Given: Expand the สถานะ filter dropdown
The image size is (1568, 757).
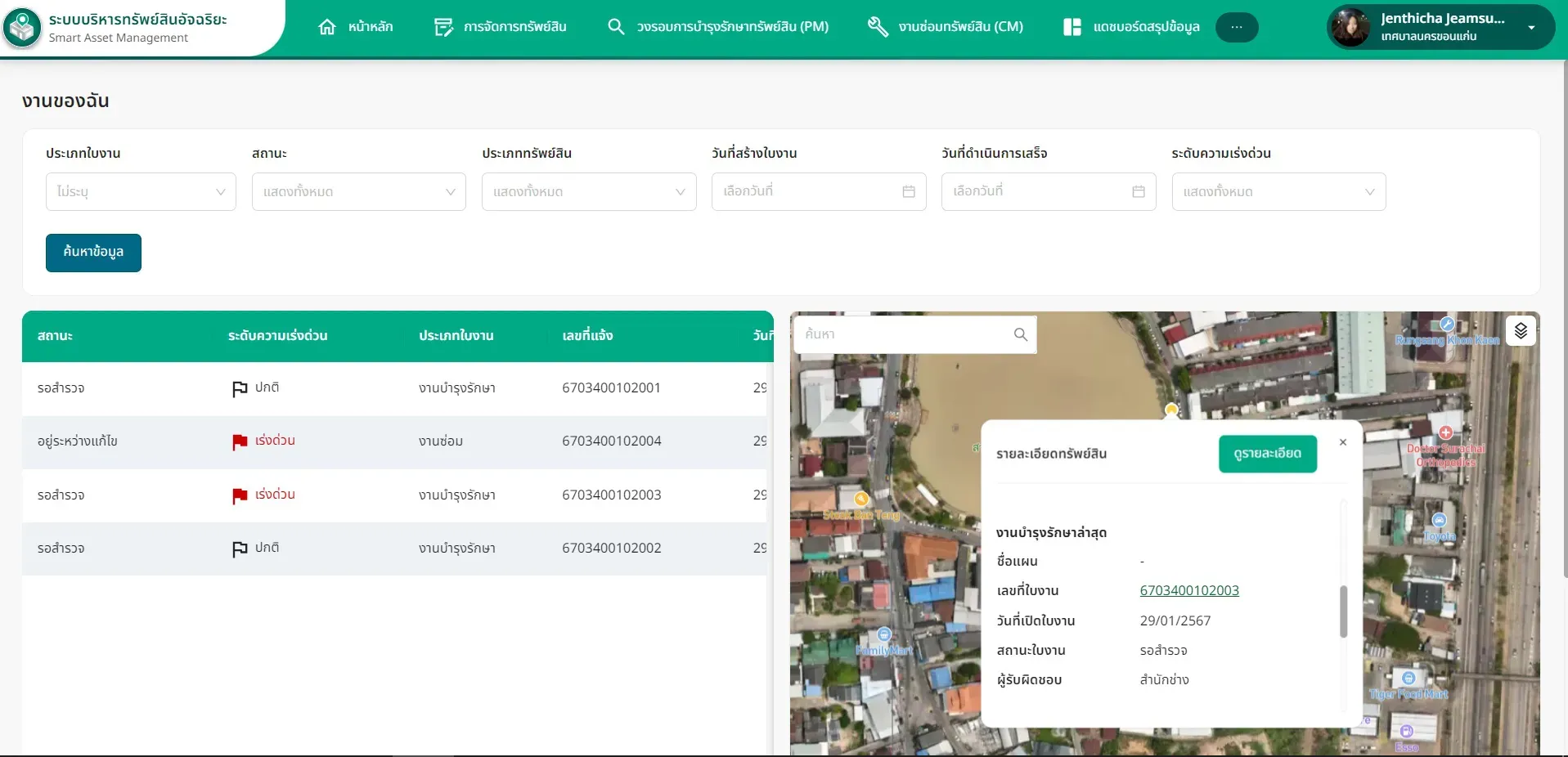Looking at the screenshot, I should pos(359,191).
